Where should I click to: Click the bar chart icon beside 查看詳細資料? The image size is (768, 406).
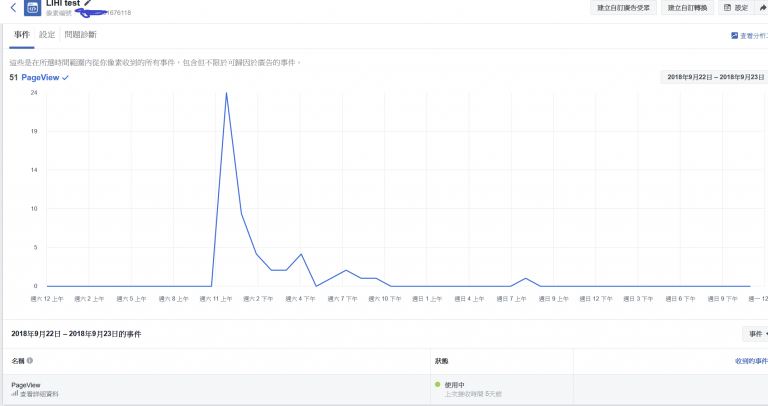15,393
